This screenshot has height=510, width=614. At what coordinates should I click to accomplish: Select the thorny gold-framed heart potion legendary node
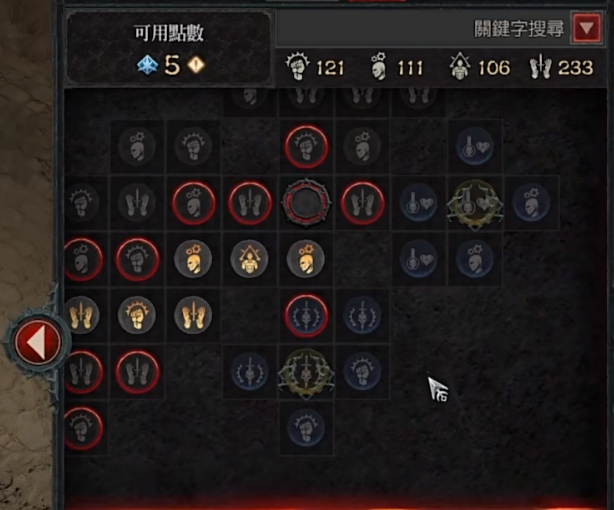(475, 204)
